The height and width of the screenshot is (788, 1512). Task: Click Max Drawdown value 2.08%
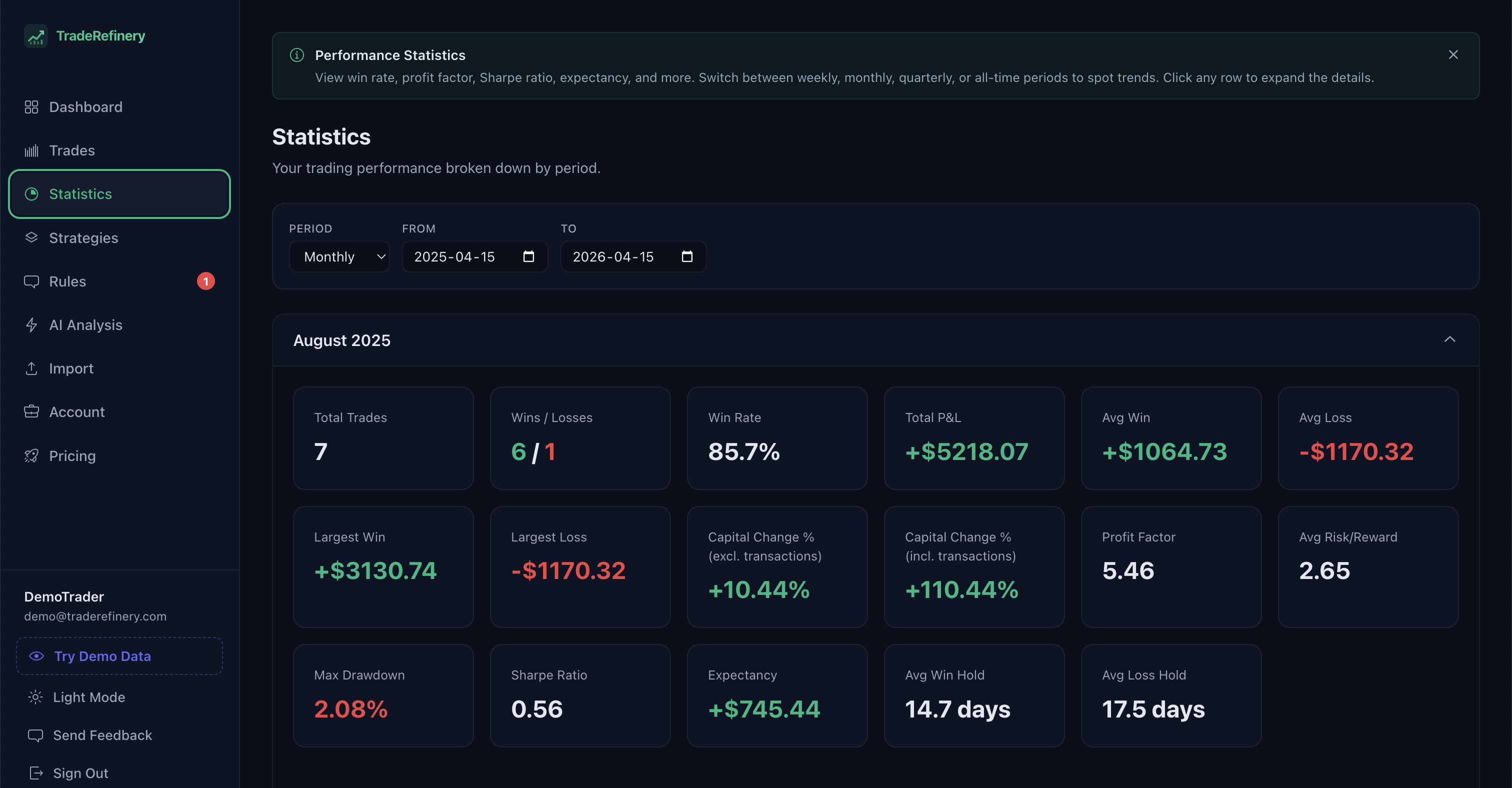point(350,709)
